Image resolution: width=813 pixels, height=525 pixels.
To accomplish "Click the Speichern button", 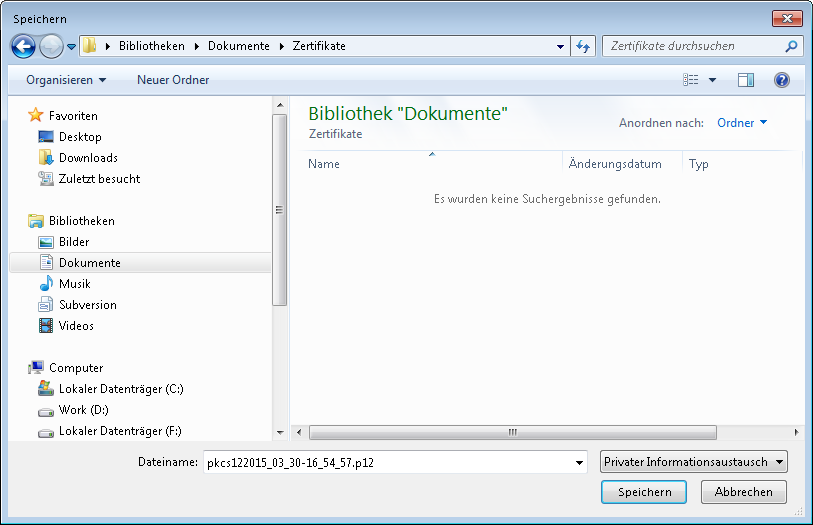I will pos(643,492).
